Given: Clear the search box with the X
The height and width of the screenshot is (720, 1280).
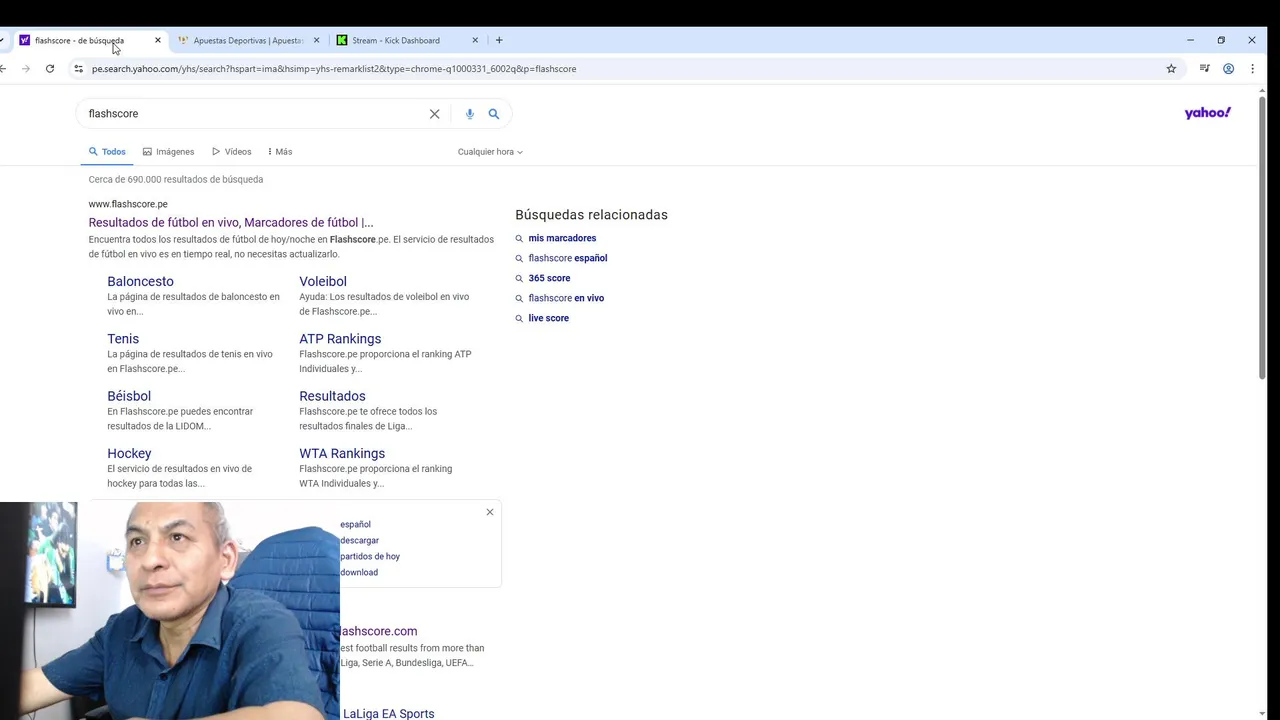Looking at the screenshot, I should pos(434,114).
